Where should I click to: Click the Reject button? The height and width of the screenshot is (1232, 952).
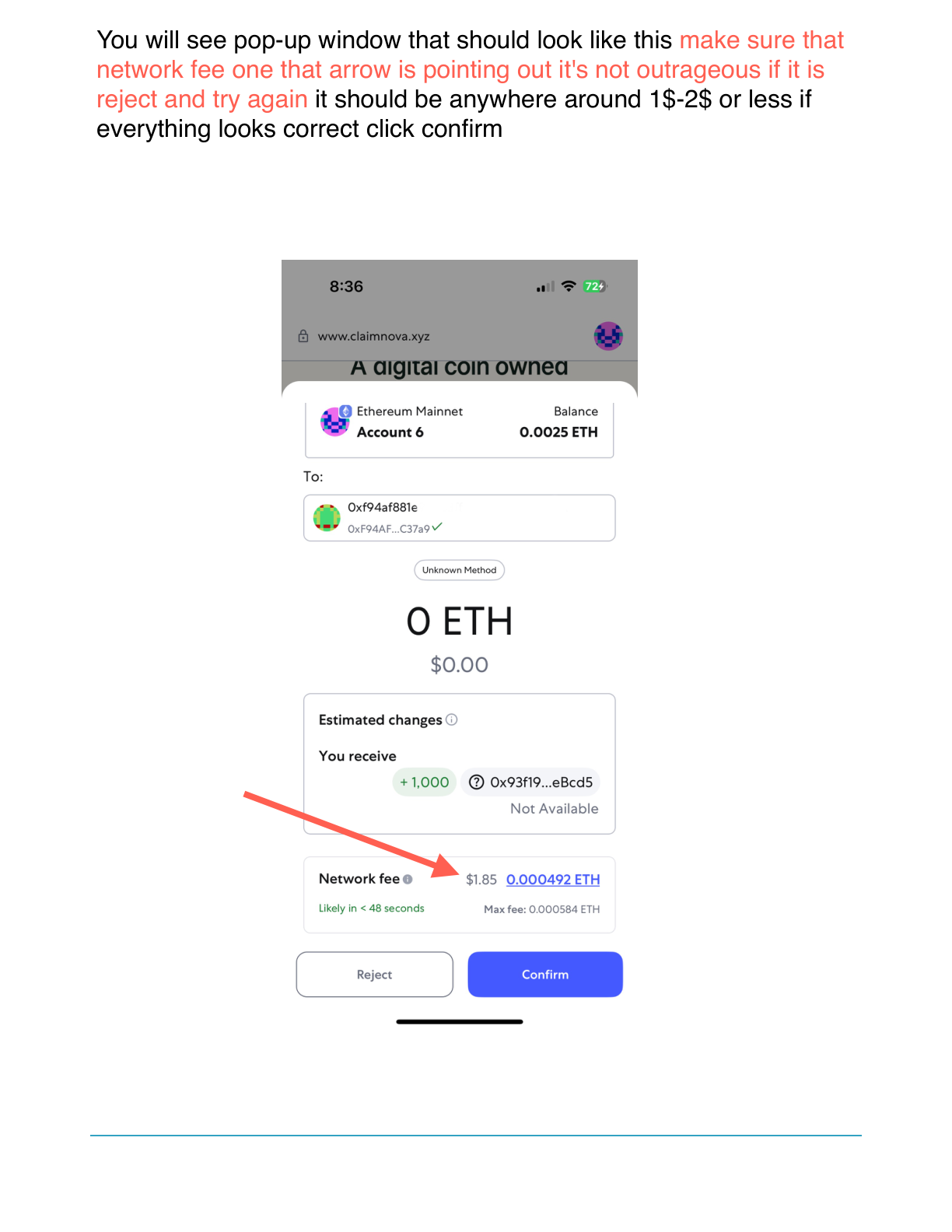click(374, 974)
